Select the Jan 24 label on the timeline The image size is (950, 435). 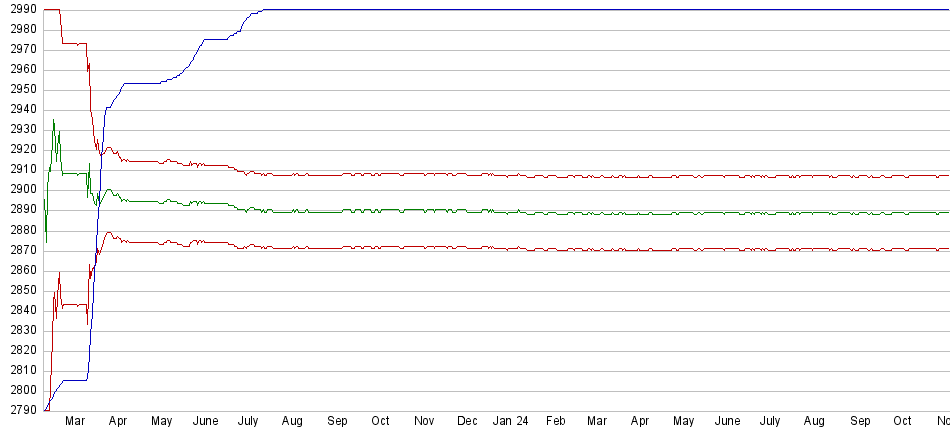tap(510, 421)
